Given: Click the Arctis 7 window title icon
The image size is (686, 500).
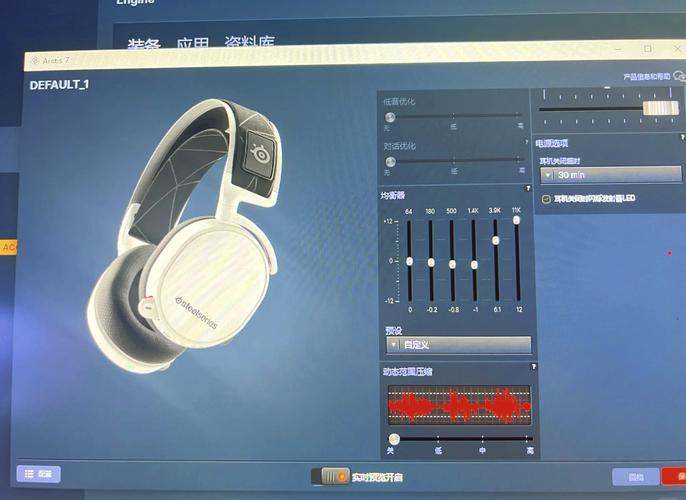Looking at the screenshot, I should 35,61.
